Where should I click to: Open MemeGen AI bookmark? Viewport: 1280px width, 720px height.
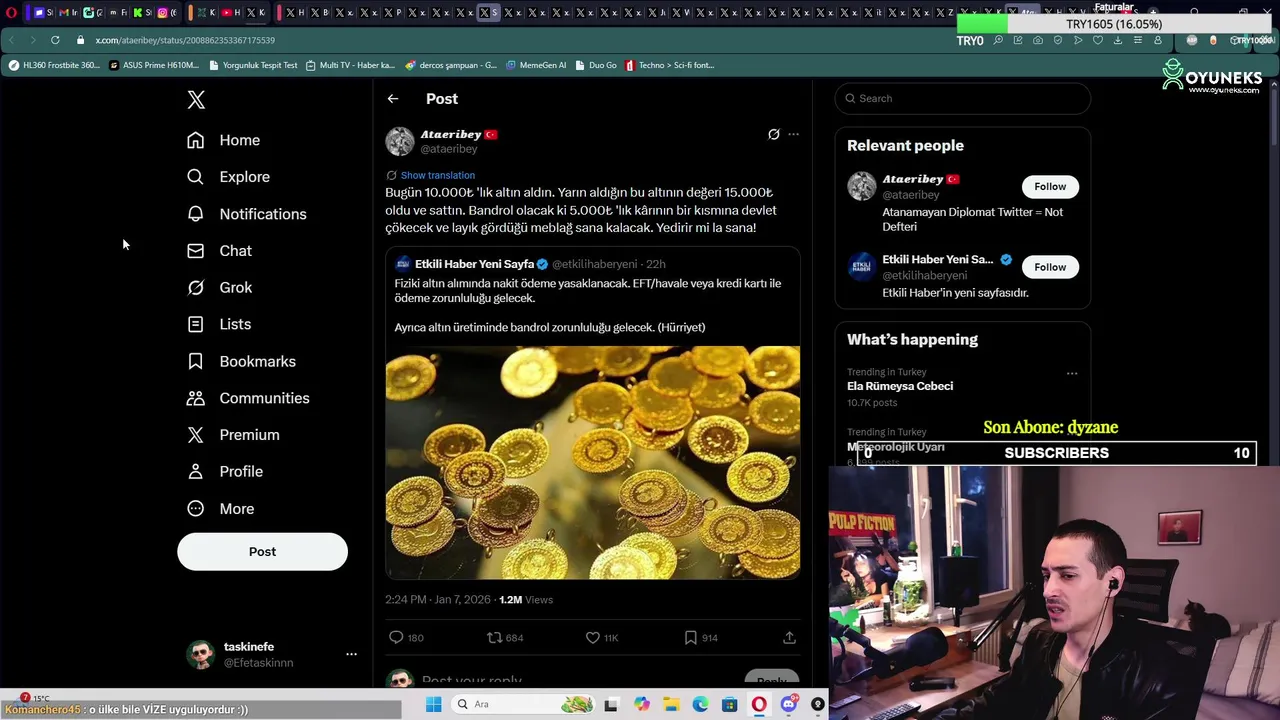point(536,65)
